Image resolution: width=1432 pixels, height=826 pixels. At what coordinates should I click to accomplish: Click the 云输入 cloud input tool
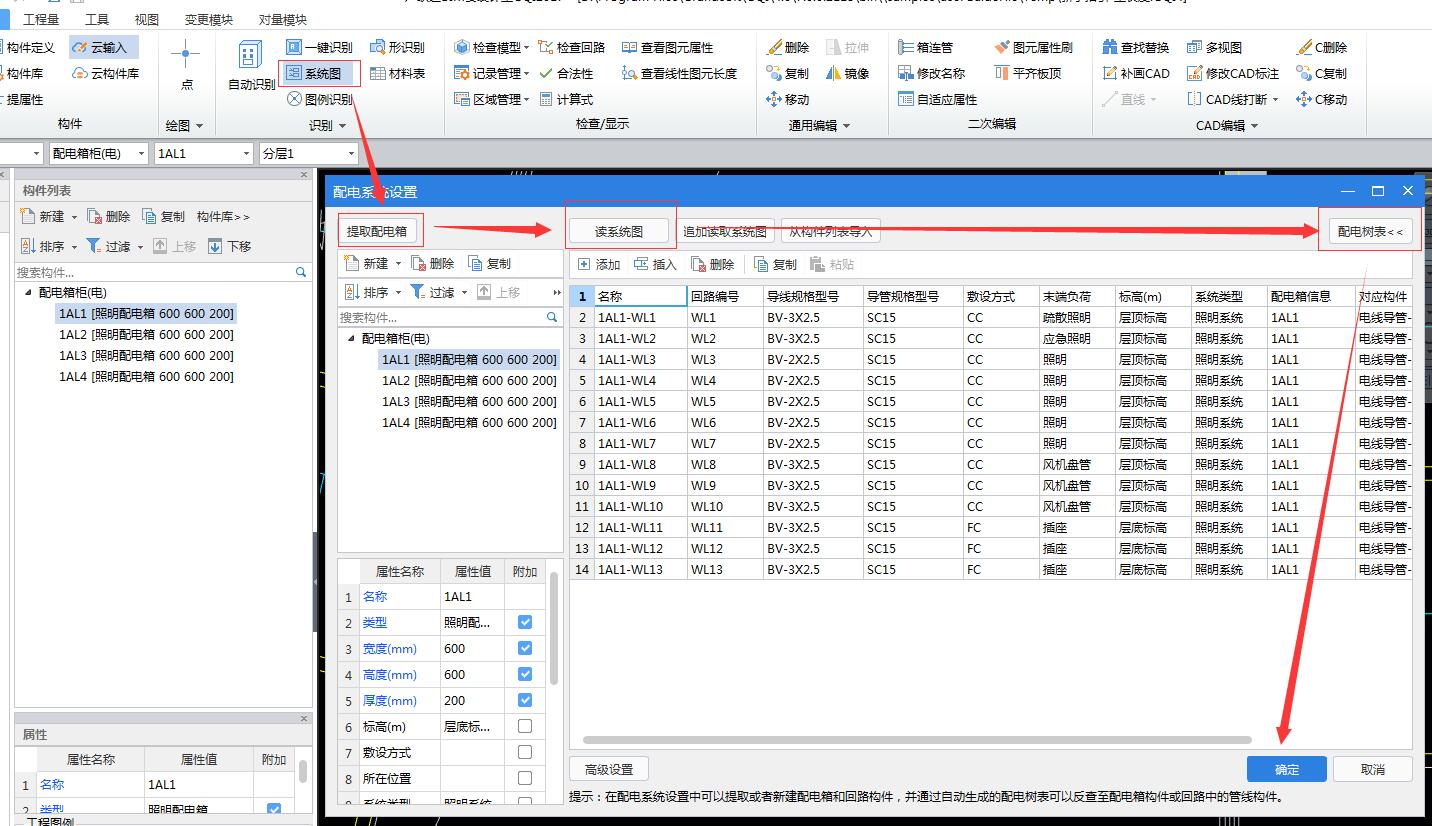104,47
